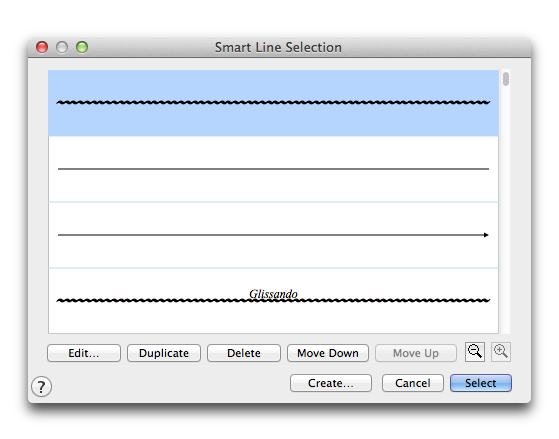Viewport: 559px width, 439px height.
Task: Open the Create... dialog
Action: click(x=331, y=383)
